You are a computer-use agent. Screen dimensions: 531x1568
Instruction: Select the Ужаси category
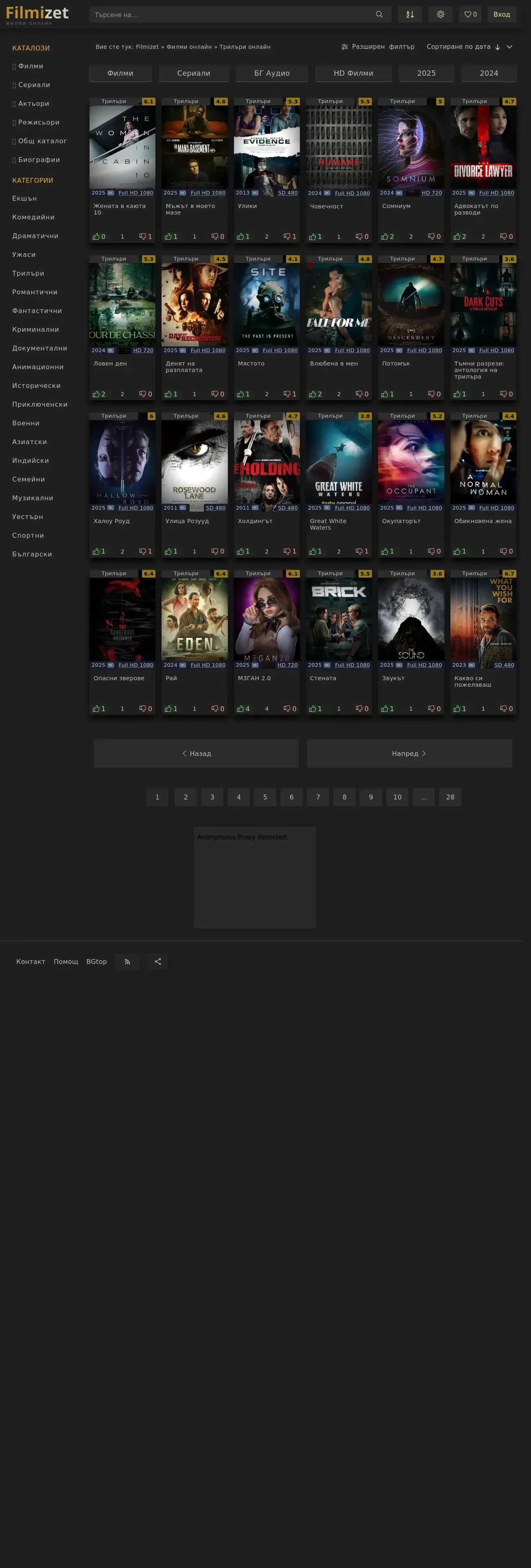[24, 254]
